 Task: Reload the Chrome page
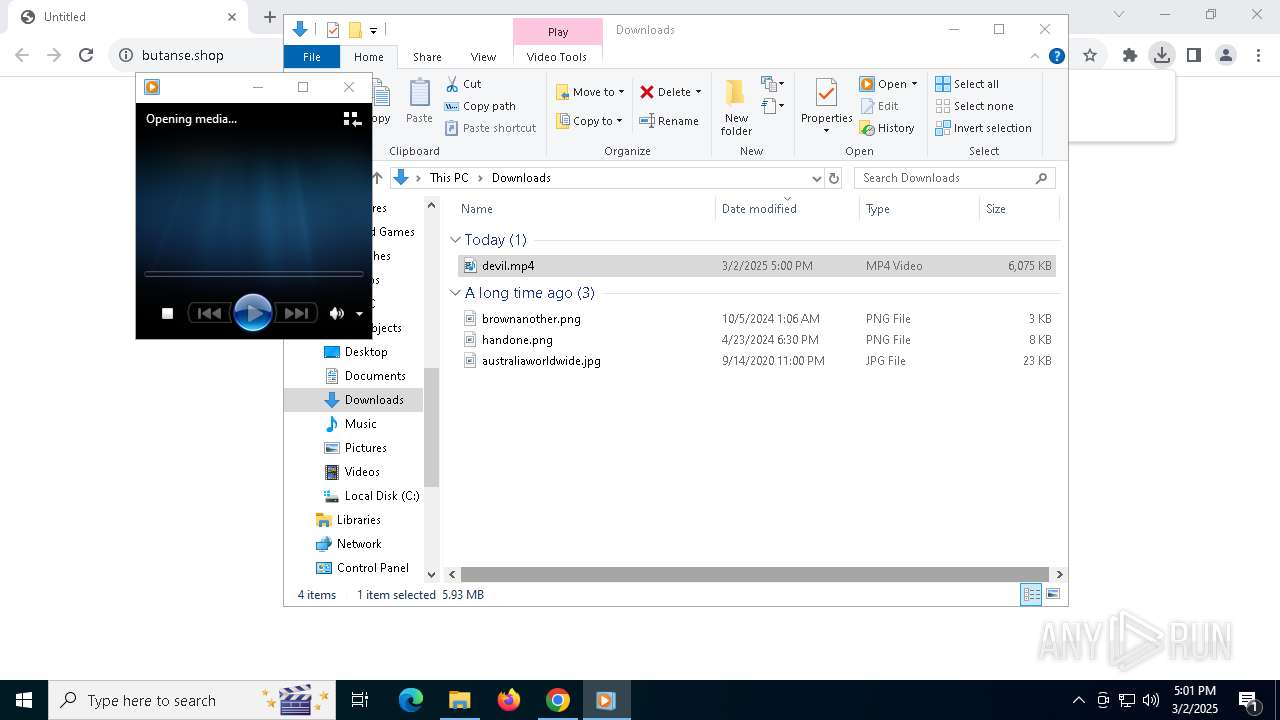pyautogui.click(x=86, y=56)
